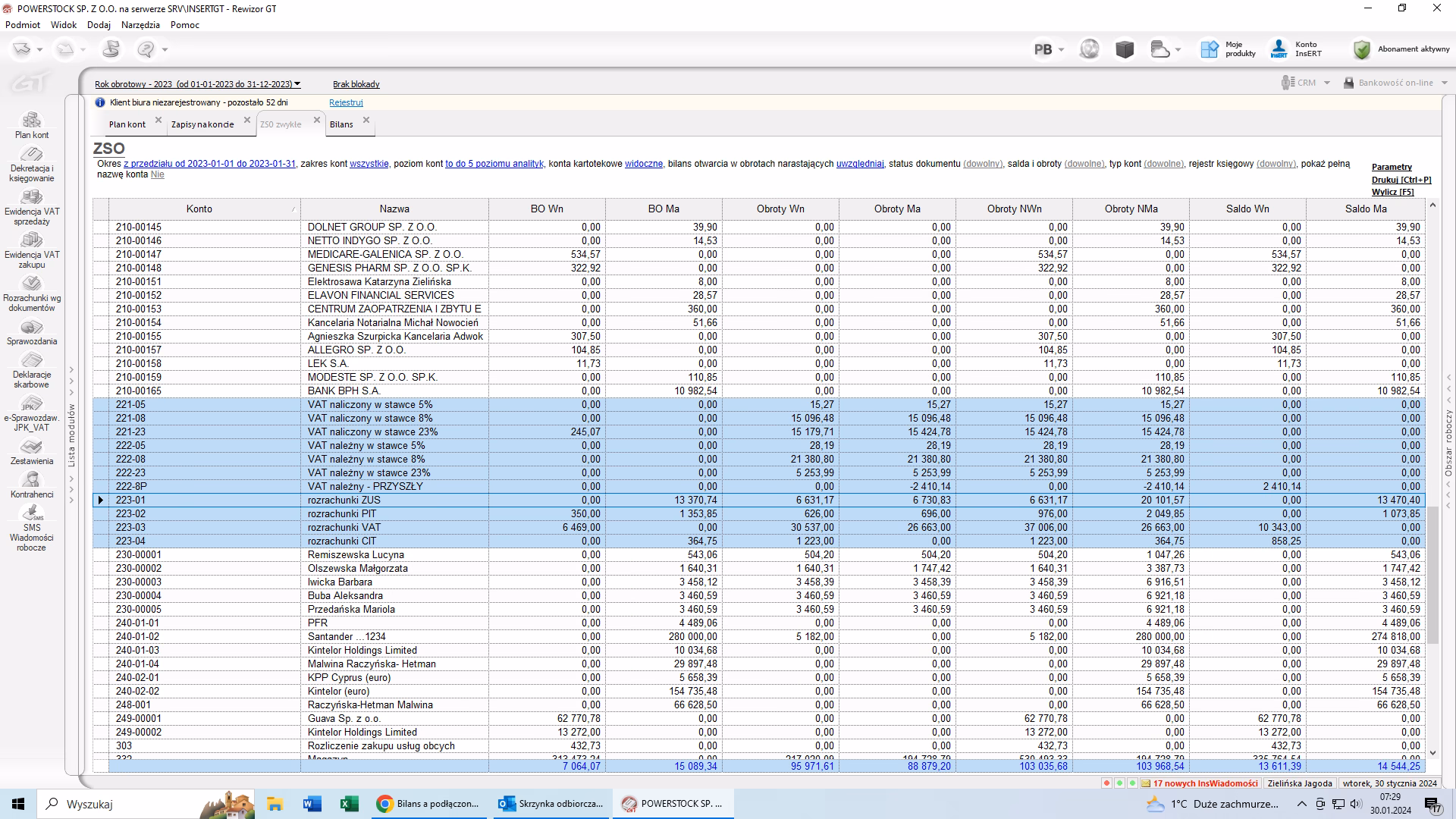Close the ZSO zwykłe tab
The height and width of the screenshot is (819, 1456).
tap(317, 121)
